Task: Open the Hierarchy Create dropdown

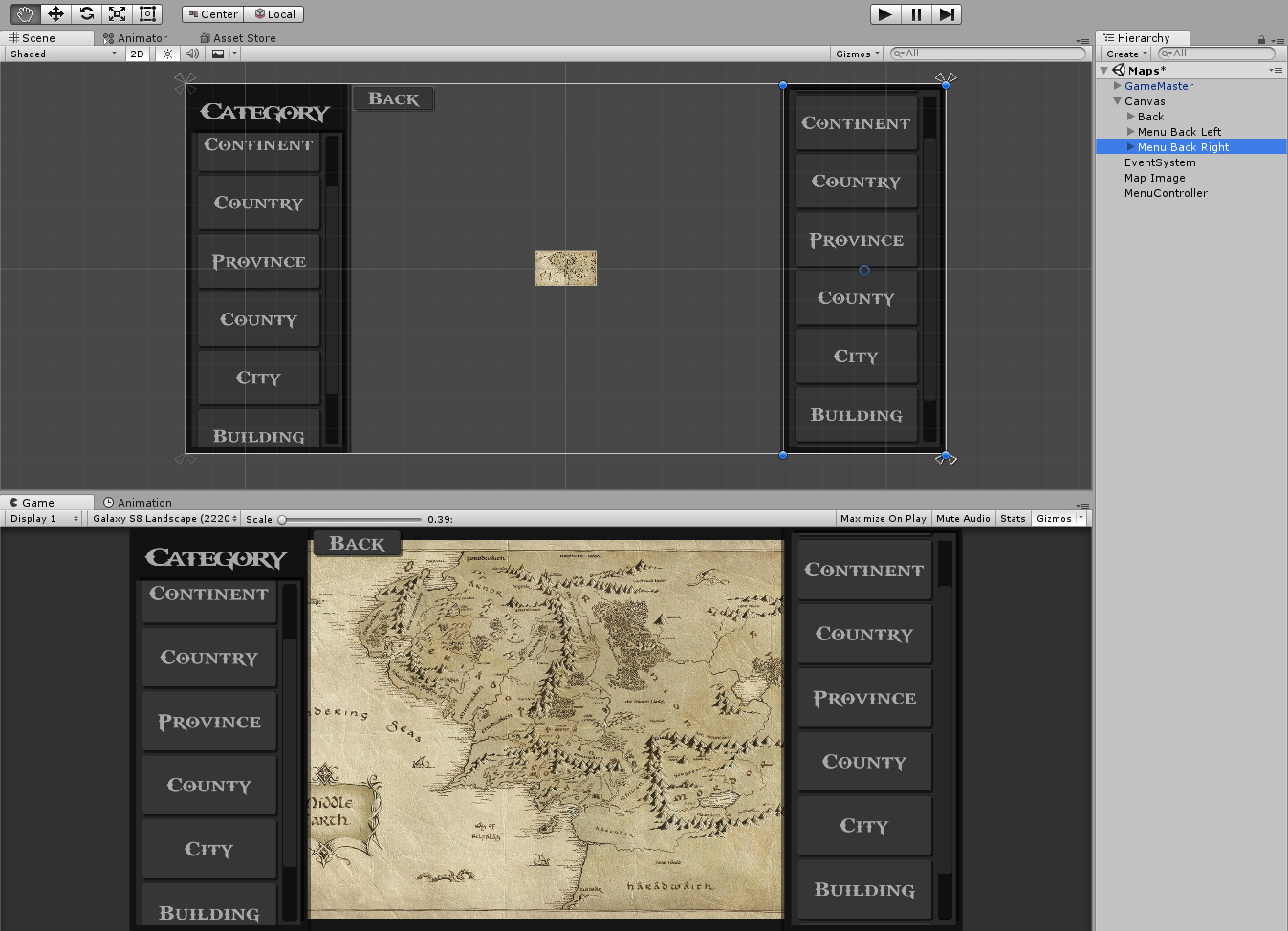Action: 1126,54
